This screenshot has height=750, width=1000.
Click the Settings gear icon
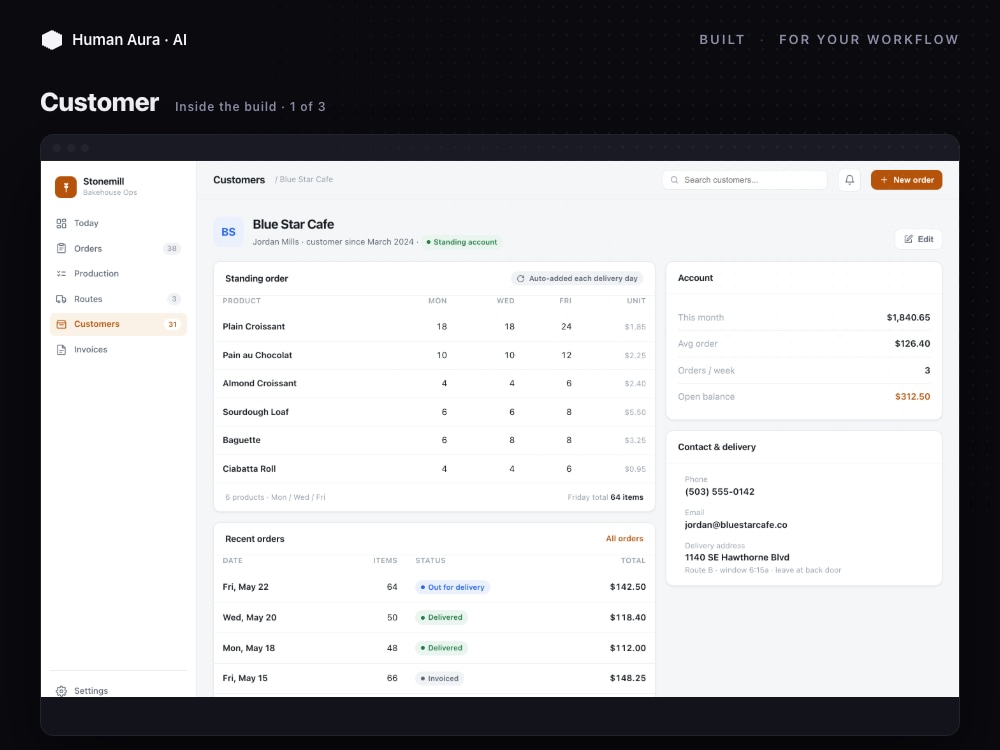[61, 691]
